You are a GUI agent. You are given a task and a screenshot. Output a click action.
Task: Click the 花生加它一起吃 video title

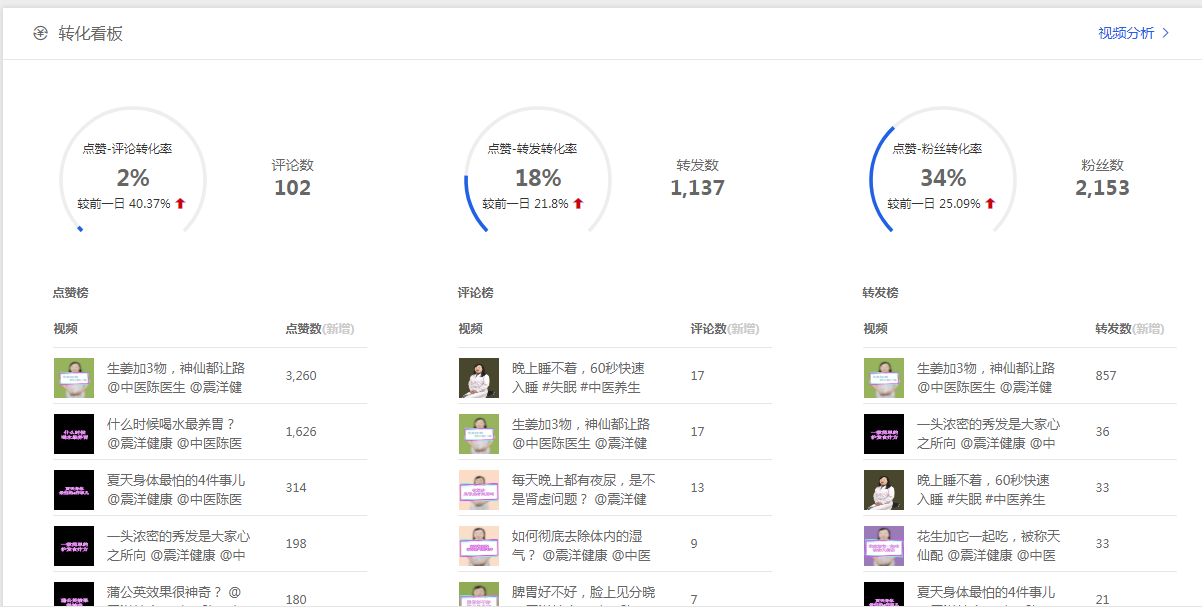coord(988,546)
